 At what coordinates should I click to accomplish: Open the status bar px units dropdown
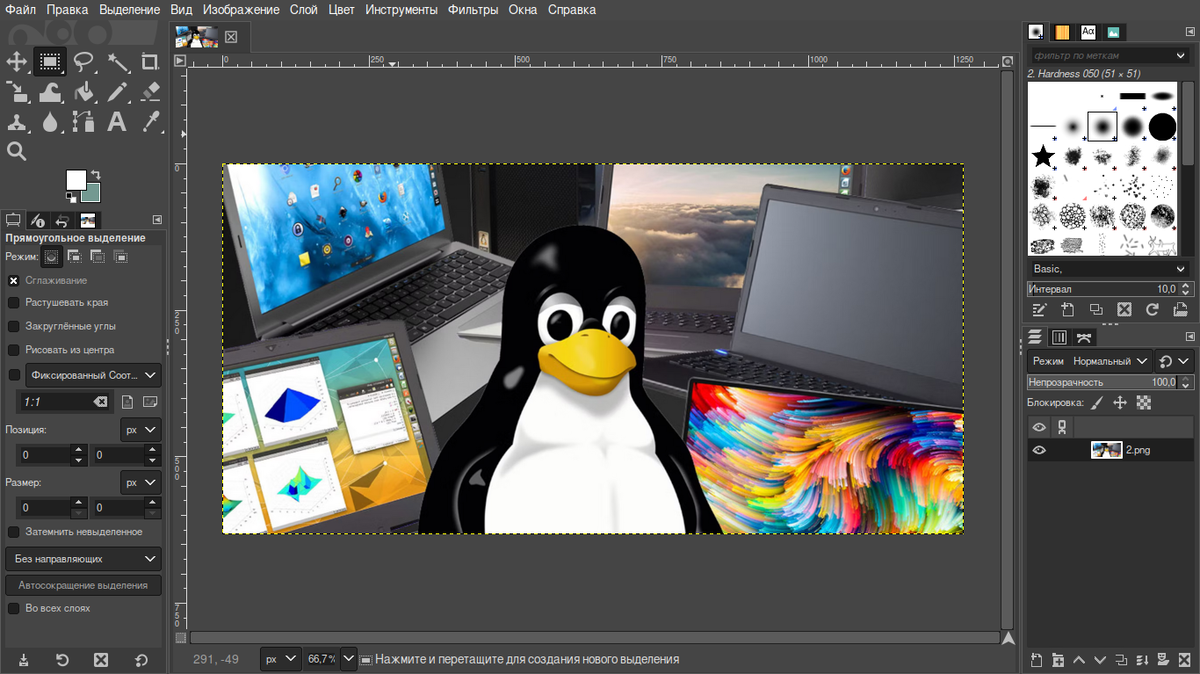tap(281, 659)
